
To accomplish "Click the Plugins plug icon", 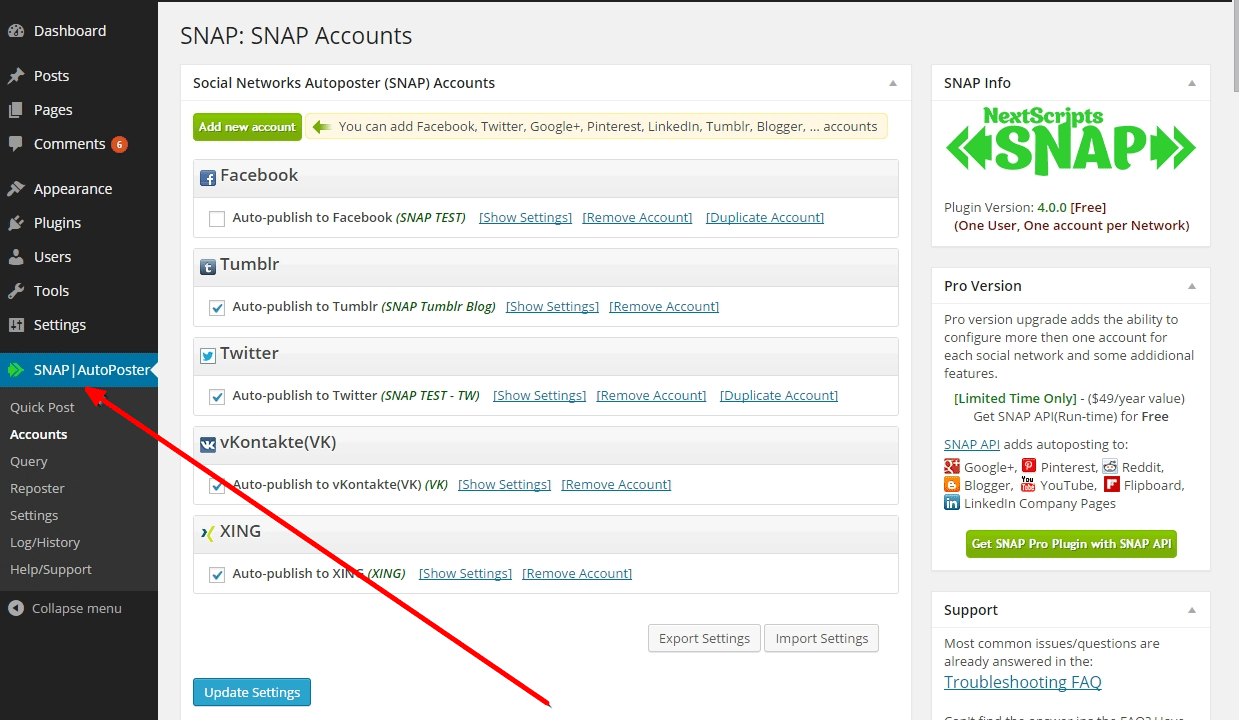I will click(16, 223).
